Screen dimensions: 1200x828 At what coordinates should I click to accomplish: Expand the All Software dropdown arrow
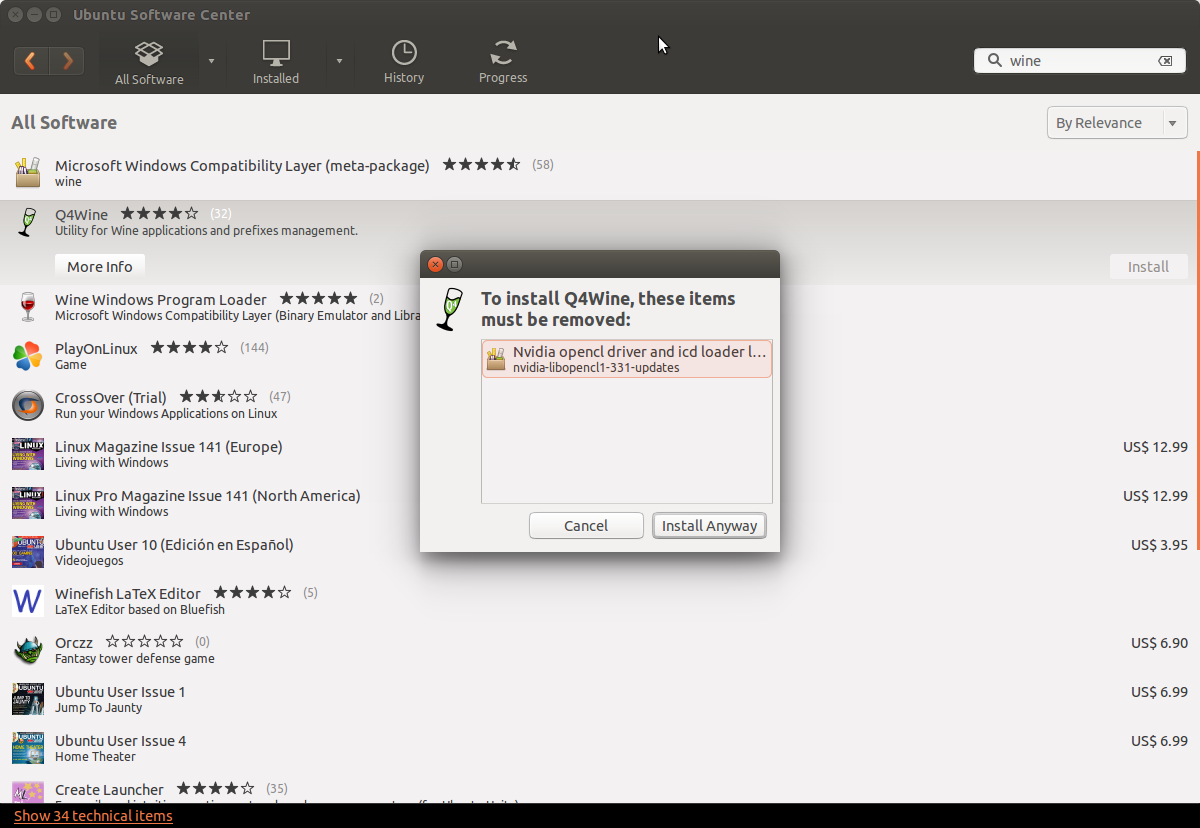(211, 61)
